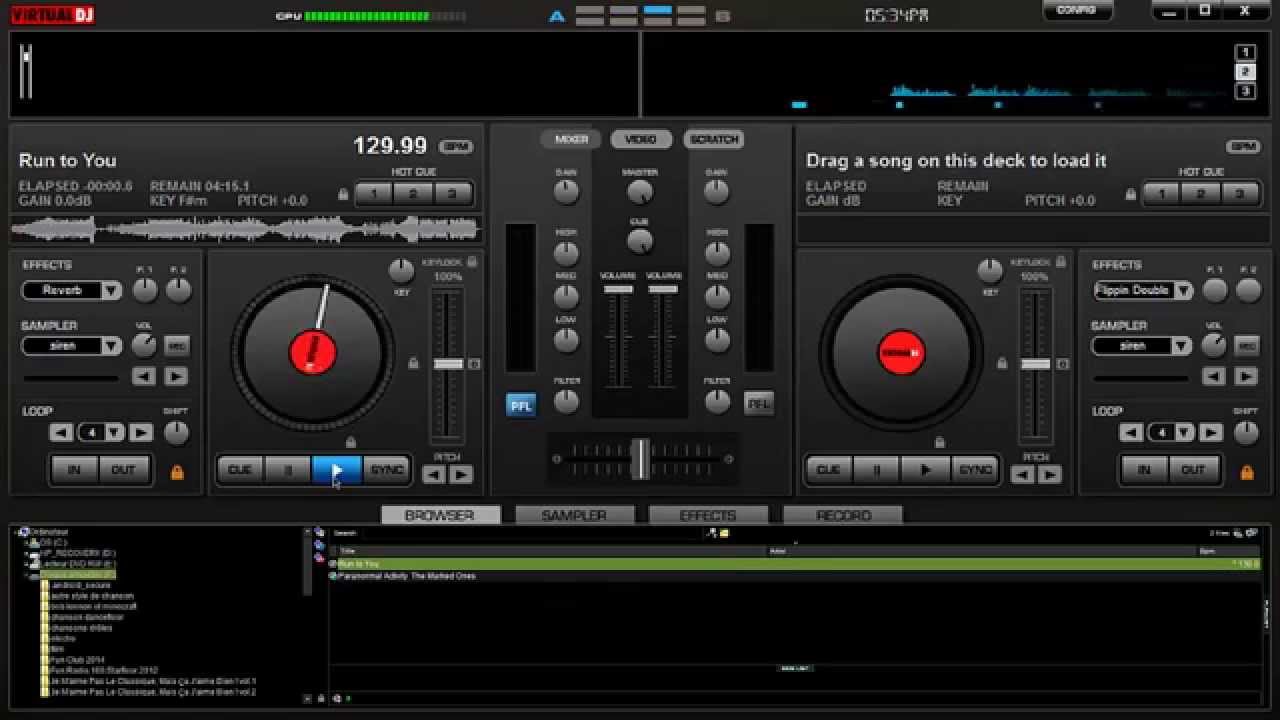
Task: Halve the left deck loop length
Action: (x=62, y=433)
